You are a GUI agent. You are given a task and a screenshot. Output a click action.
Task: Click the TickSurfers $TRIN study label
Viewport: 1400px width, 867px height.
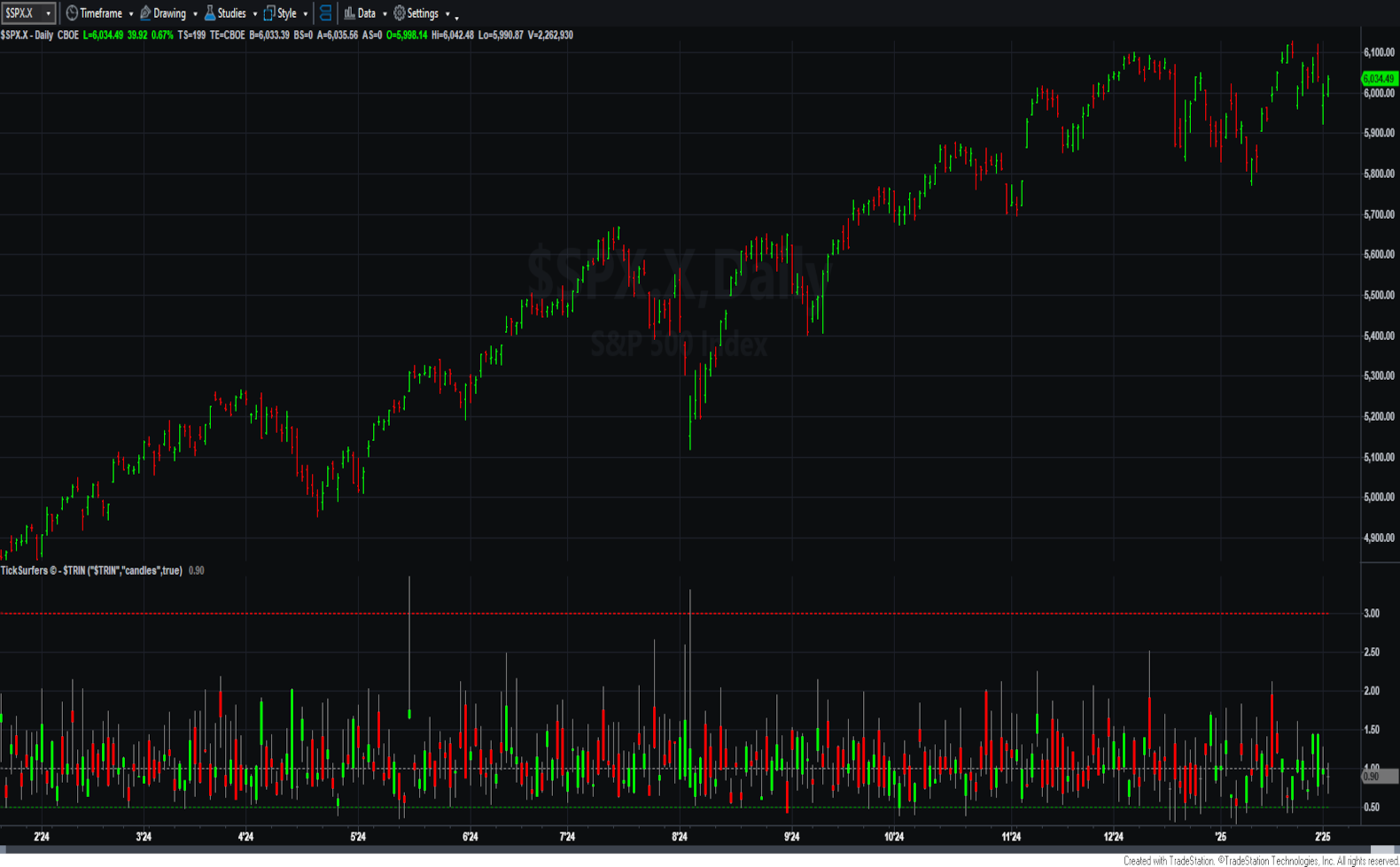92,570
